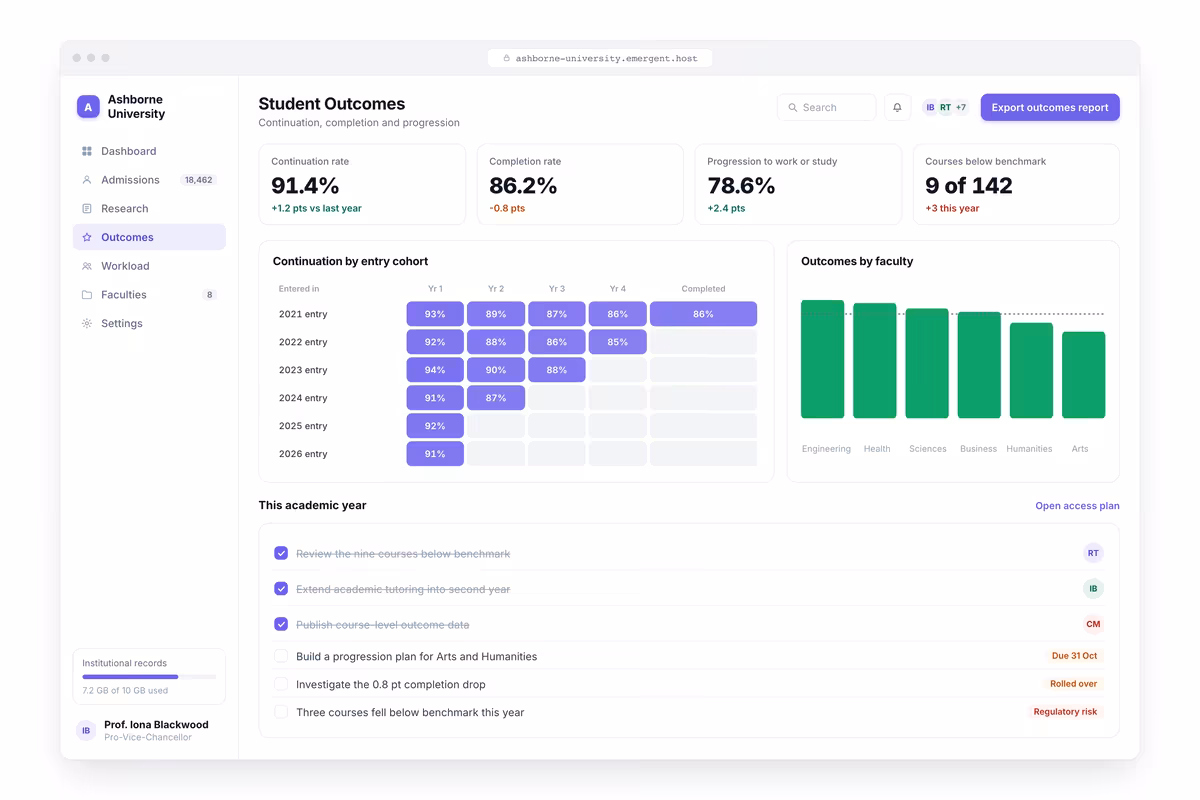Click the Faculties folder icon
Viewport: 1200px width, 800px height.
point(87,295)
